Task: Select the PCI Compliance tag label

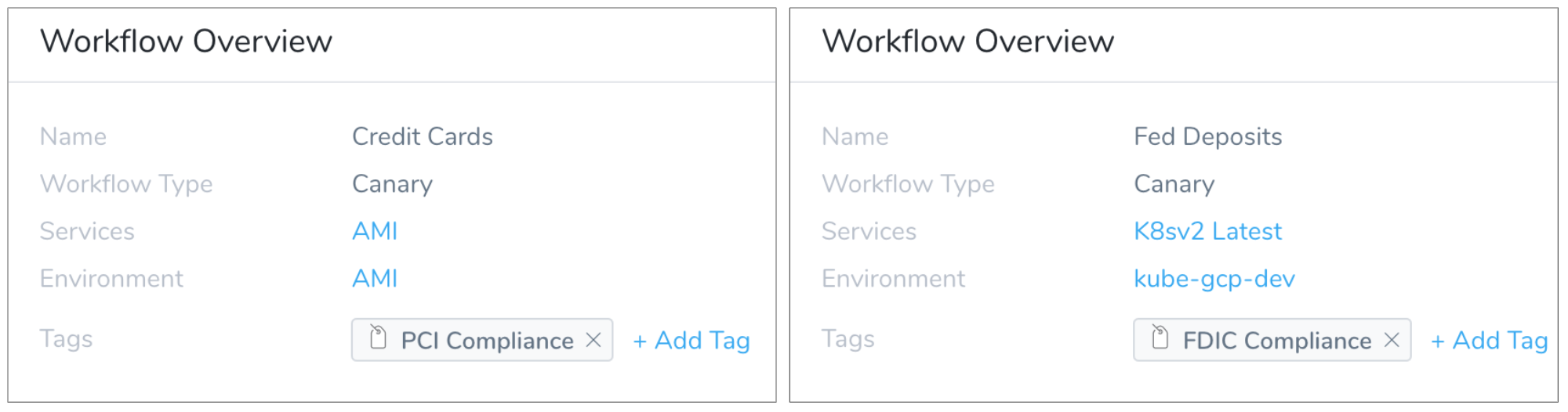Action: pos(487,341)
